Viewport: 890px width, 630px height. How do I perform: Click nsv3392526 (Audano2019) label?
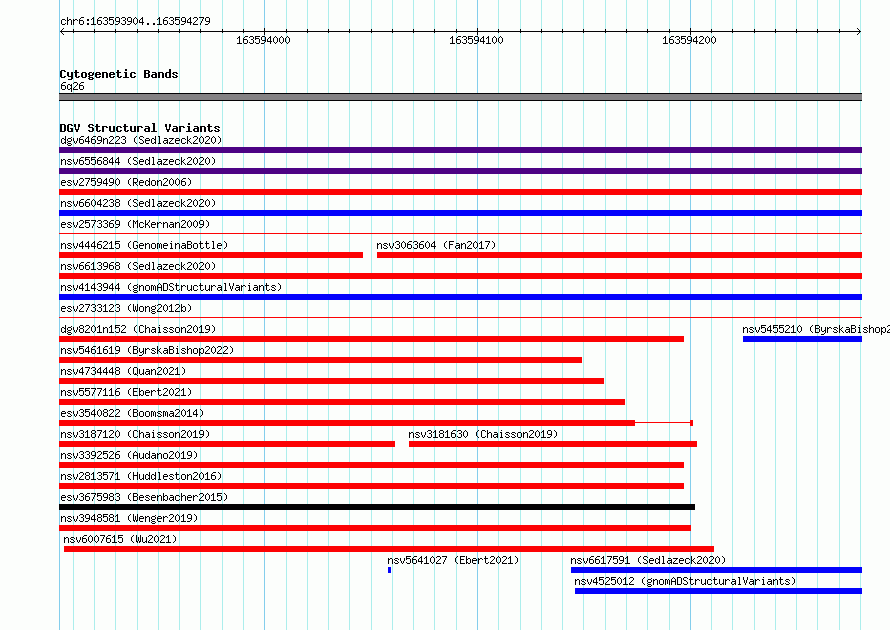tap(129, 455)
